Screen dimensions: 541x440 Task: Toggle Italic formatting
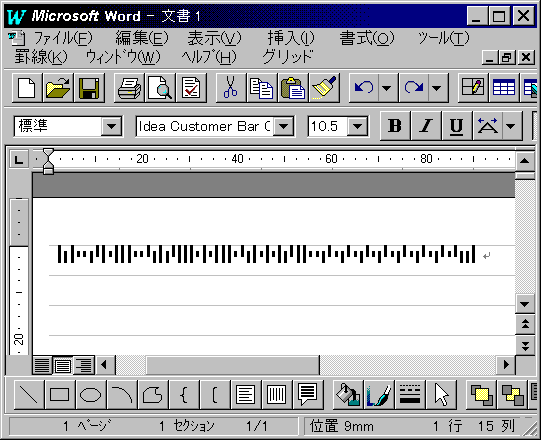pyautogui.click(x=426, y=126)
